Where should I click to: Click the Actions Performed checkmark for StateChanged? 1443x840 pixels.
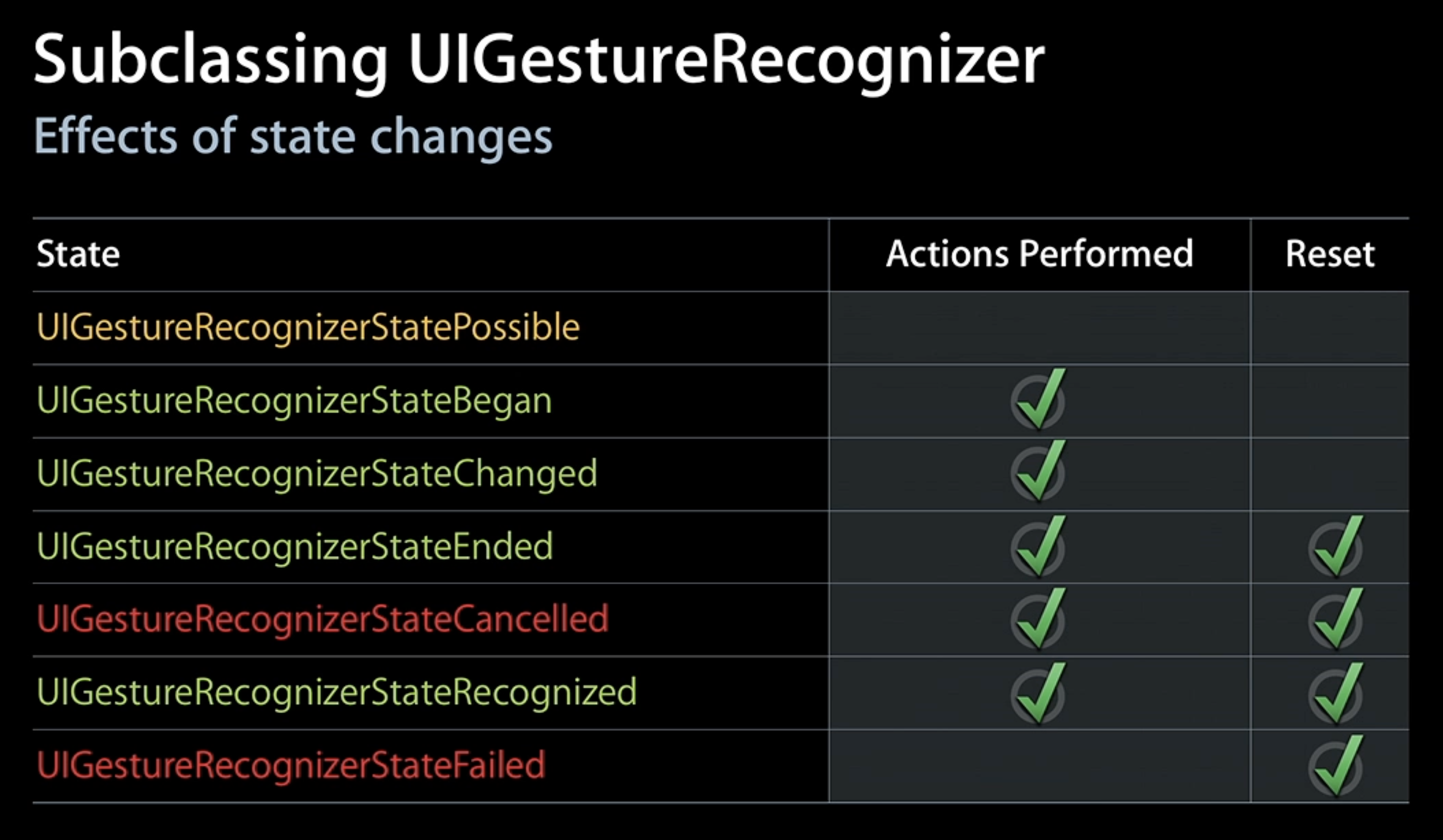click(1038, 473)
